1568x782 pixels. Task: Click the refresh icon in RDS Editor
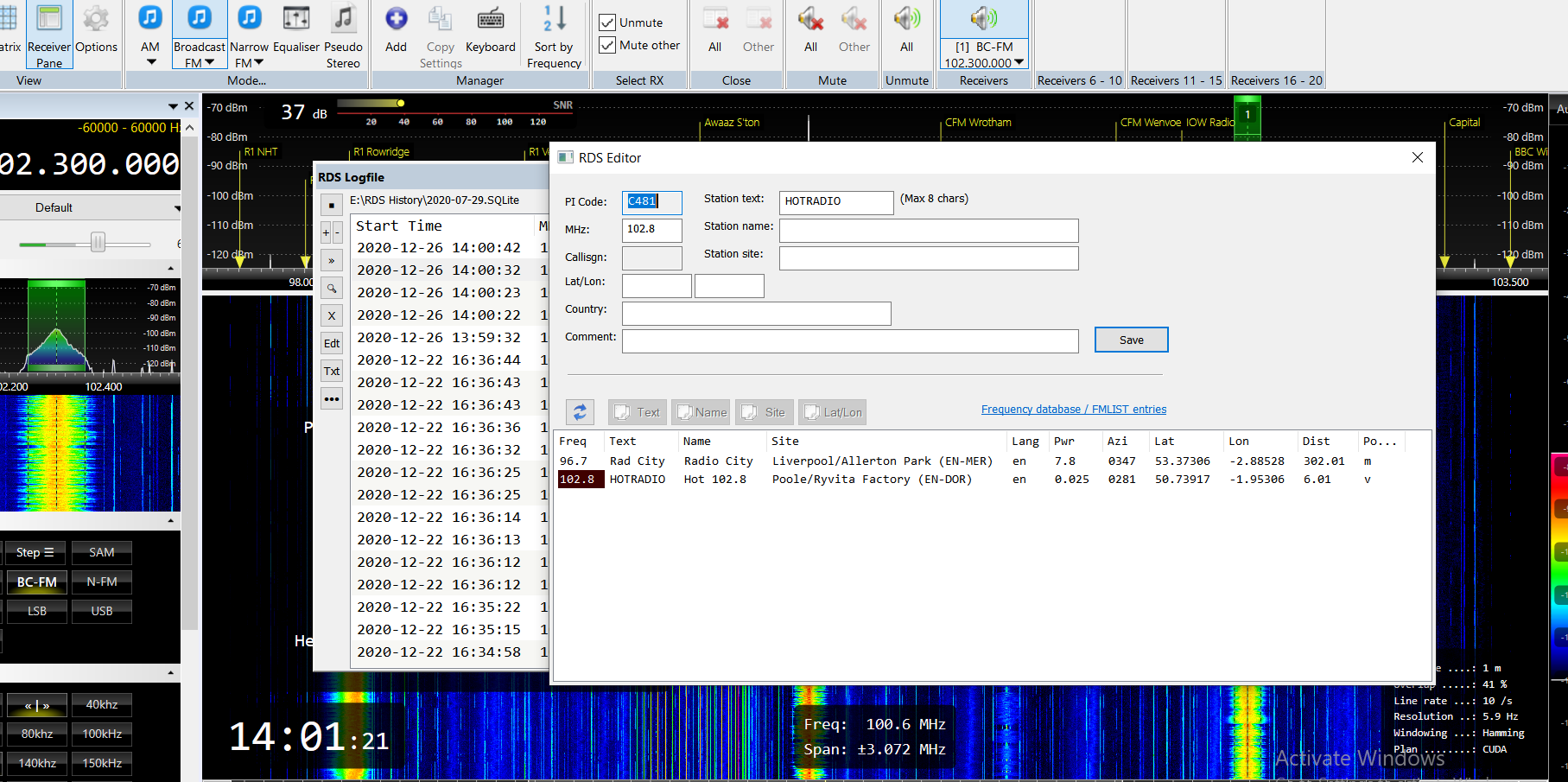(x=580, y=412)
